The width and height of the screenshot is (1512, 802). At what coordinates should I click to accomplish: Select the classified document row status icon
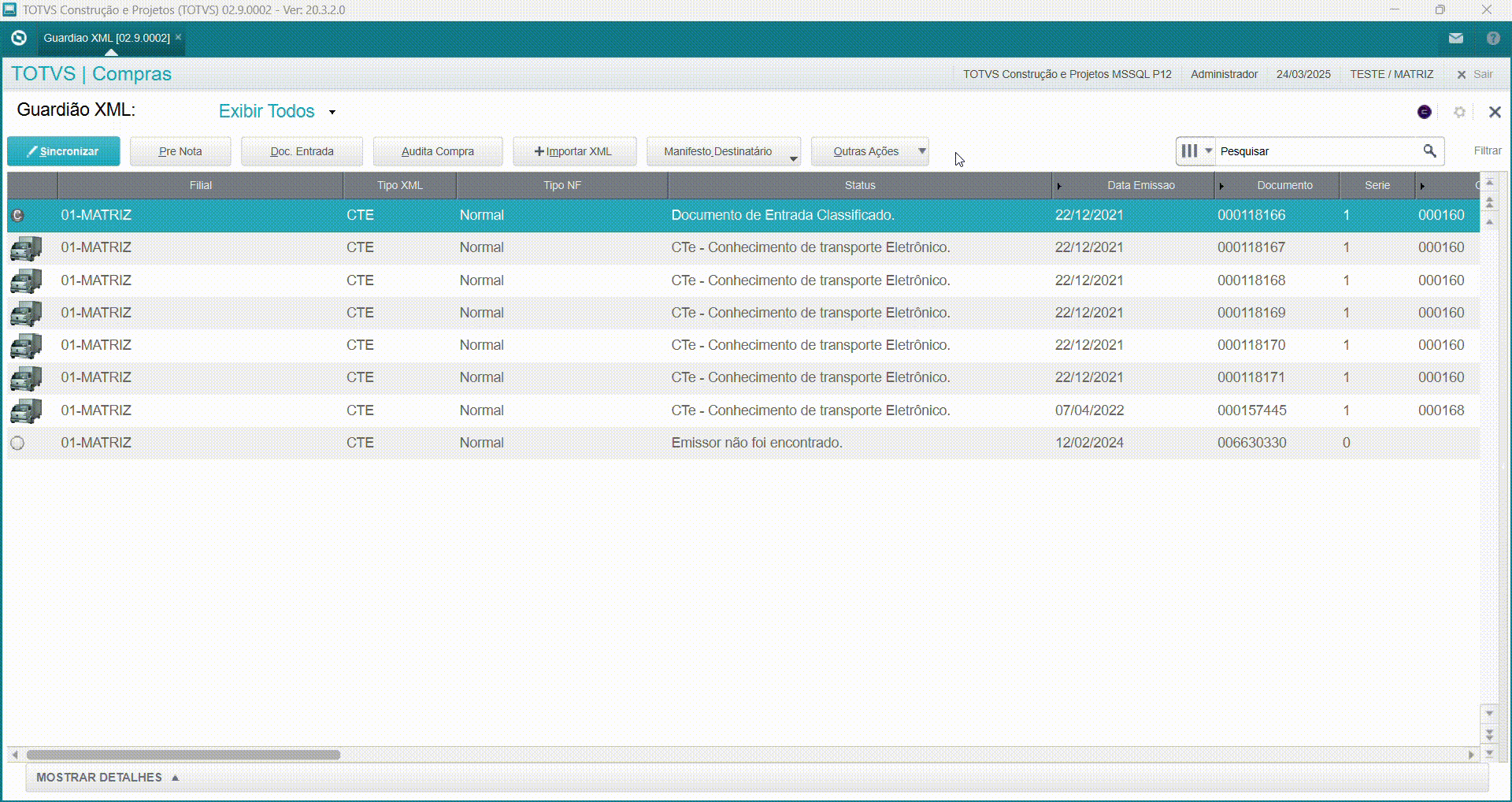[x=17, y=215]
